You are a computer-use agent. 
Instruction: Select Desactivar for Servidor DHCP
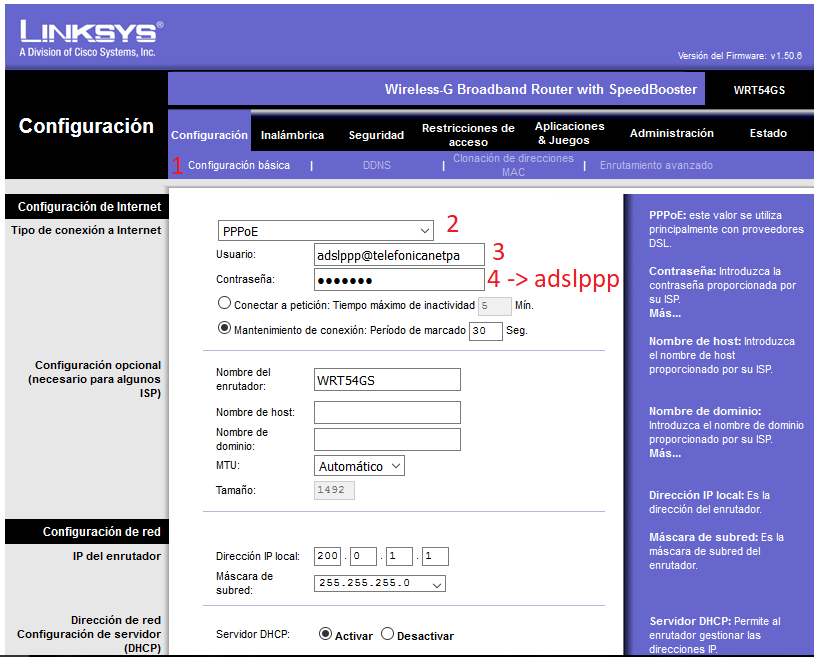click(x=387, y=634)
